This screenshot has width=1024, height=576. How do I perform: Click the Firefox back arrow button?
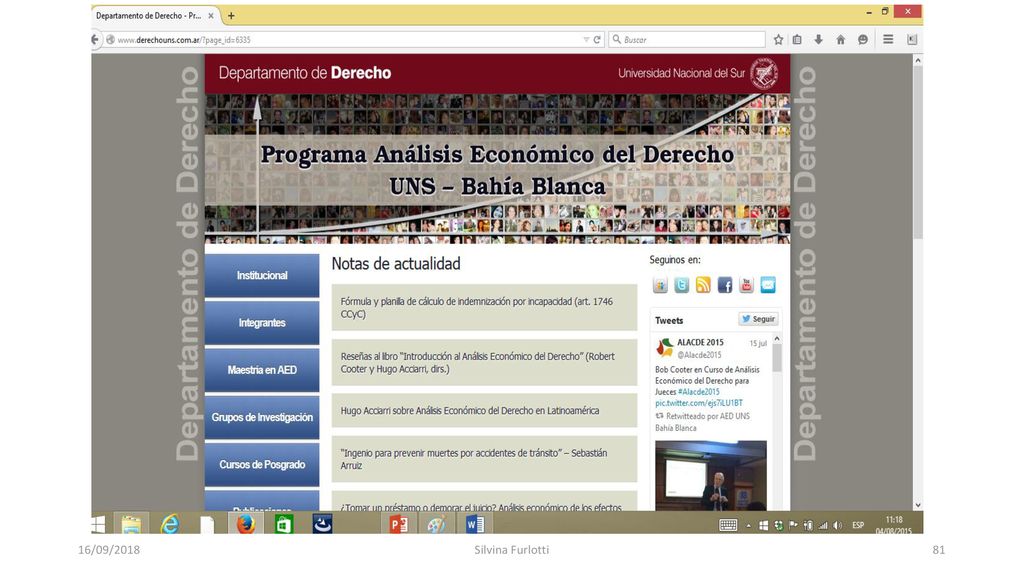point(95,40)
